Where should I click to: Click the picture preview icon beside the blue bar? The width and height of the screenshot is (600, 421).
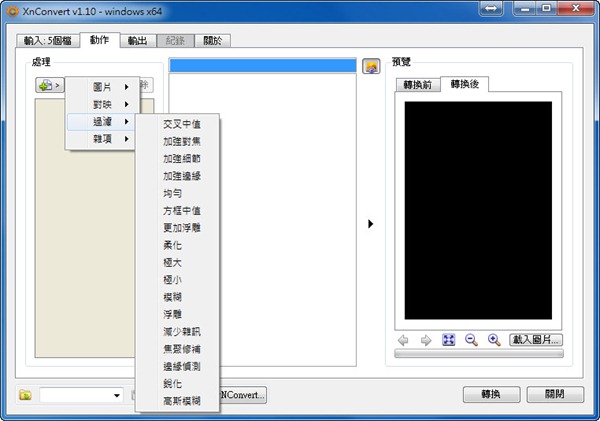(x=371, y=66)
